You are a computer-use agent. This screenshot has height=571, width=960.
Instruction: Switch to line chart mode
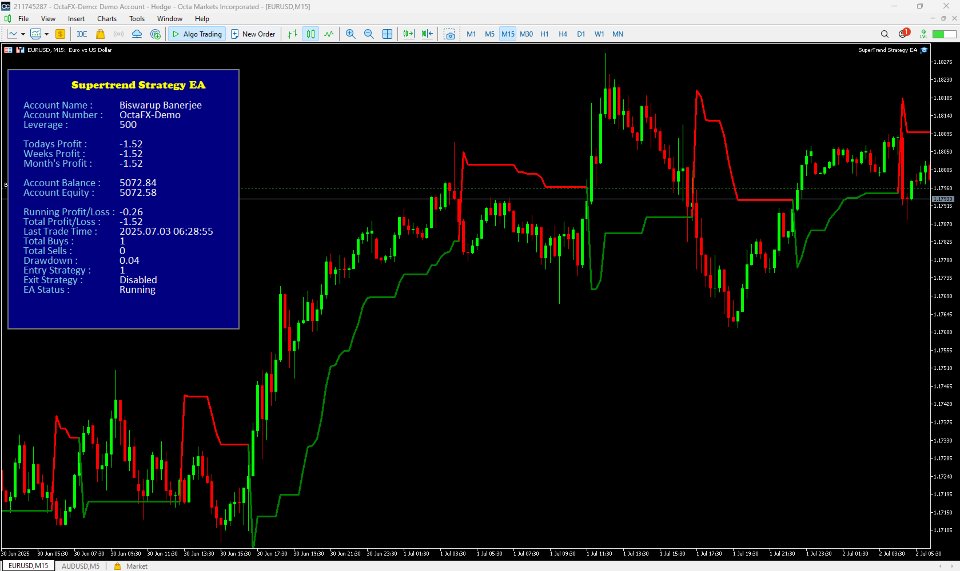tap(329, 34)
